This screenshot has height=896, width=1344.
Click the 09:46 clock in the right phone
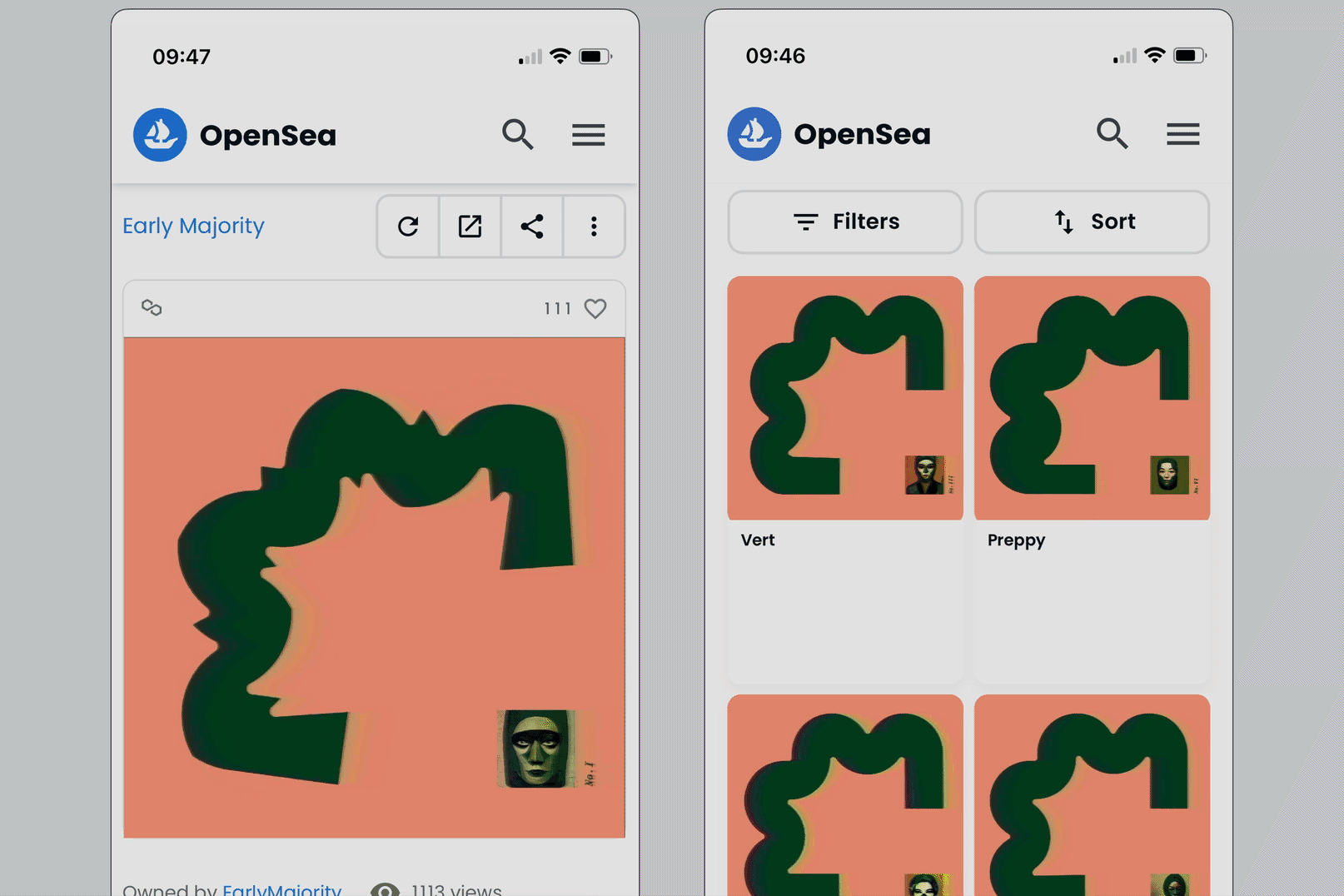click(x=775, y=56)
